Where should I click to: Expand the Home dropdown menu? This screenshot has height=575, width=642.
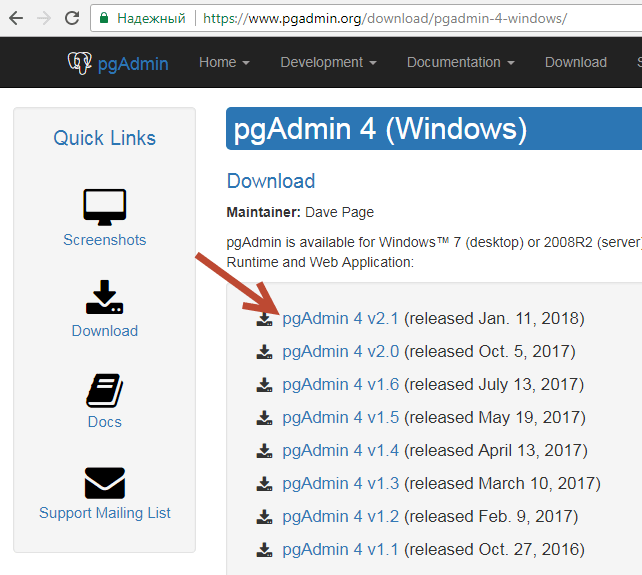click(224, 62)
